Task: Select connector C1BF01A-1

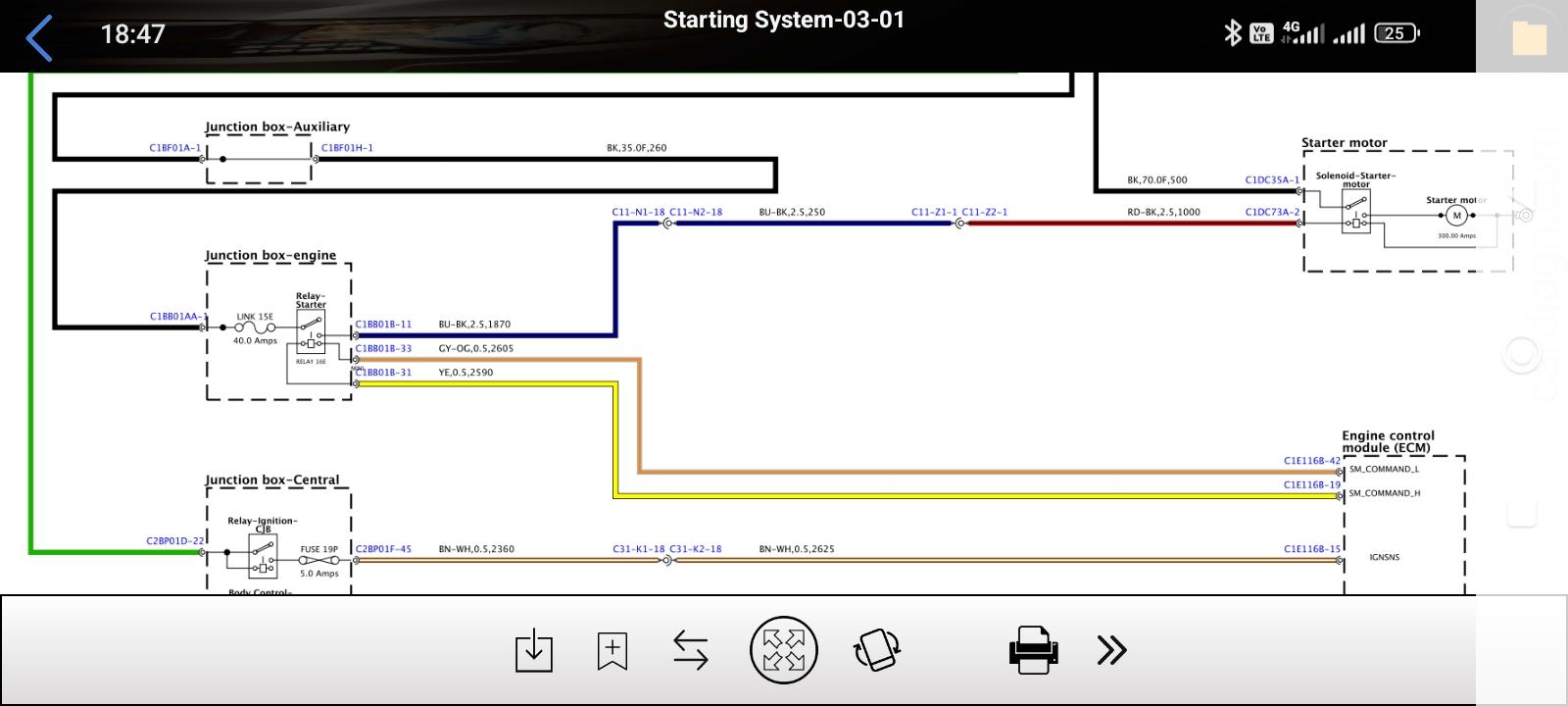Action: (174, 148)
